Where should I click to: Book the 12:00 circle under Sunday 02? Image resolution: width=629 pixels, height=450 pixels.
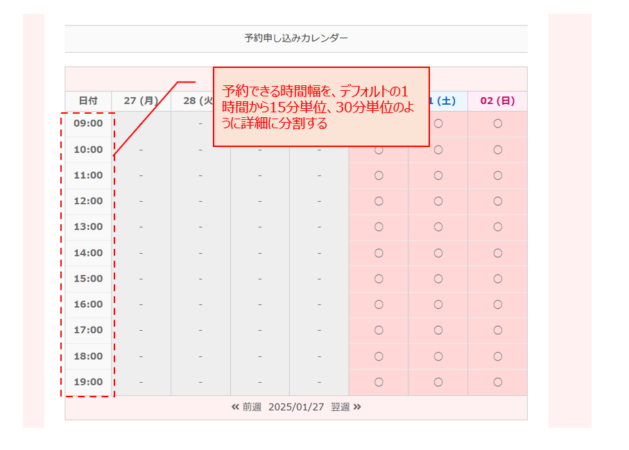497,200
